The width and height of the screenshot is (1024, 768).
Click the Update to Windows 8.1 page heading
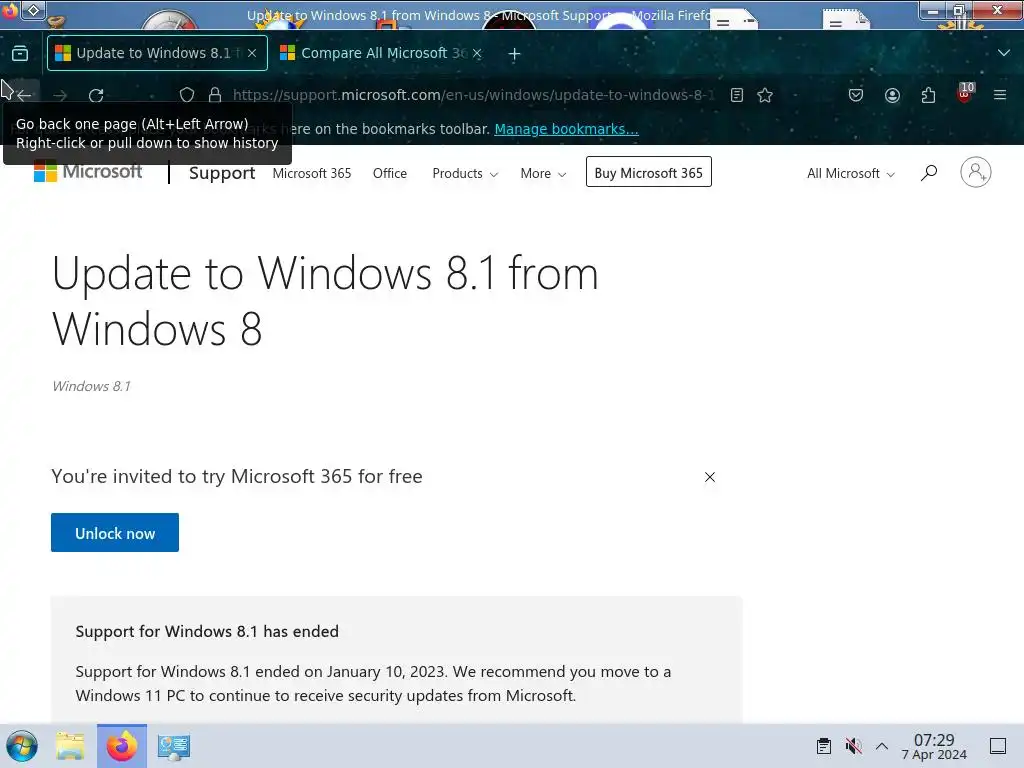pyautogui.click(x=325, y=300)
